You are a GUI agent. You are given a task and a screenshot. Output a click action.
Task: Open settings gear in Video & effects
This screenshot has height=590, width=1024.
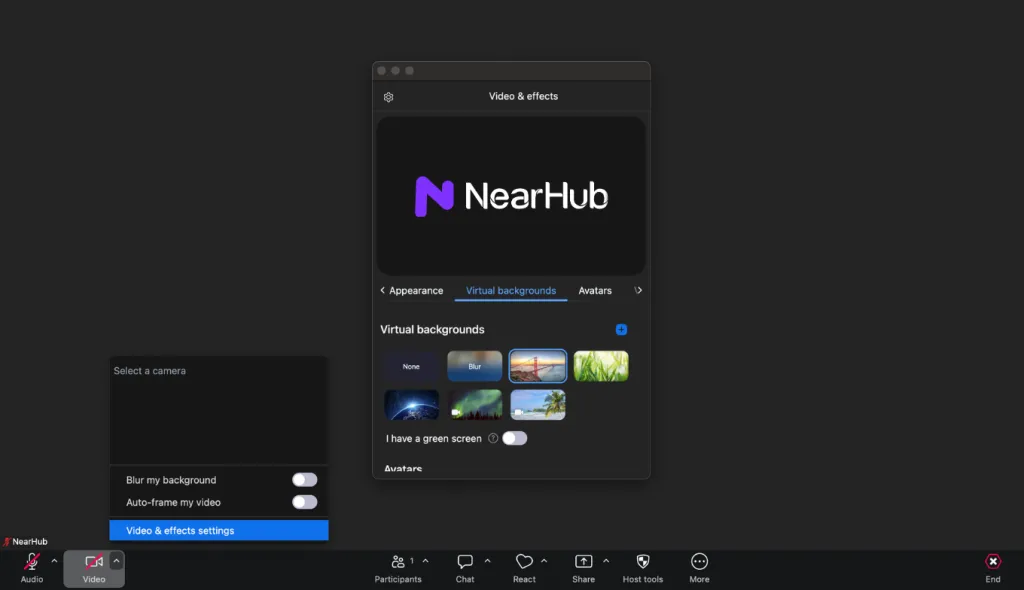click(x=389, y=97)
